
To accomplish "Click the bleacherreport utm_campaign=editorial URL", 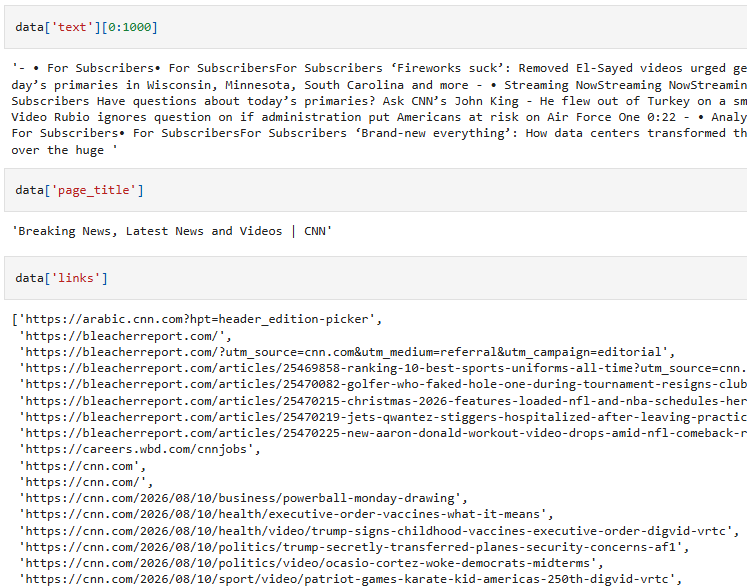I will (x=347, y=352).
